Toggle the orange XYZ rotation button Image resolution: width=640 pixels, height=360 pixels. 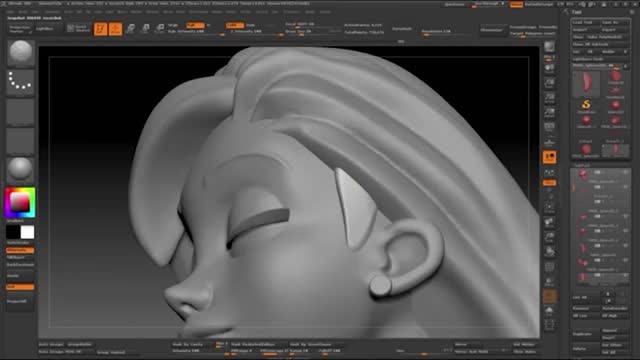click(x=549, y=183)
